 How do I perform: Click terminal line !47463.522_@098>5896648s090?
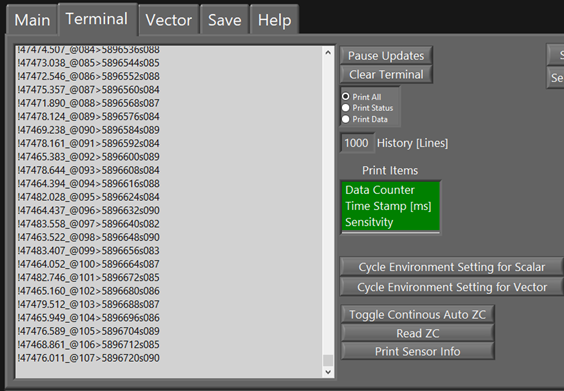pyautogui.click(x=88, y=237)
